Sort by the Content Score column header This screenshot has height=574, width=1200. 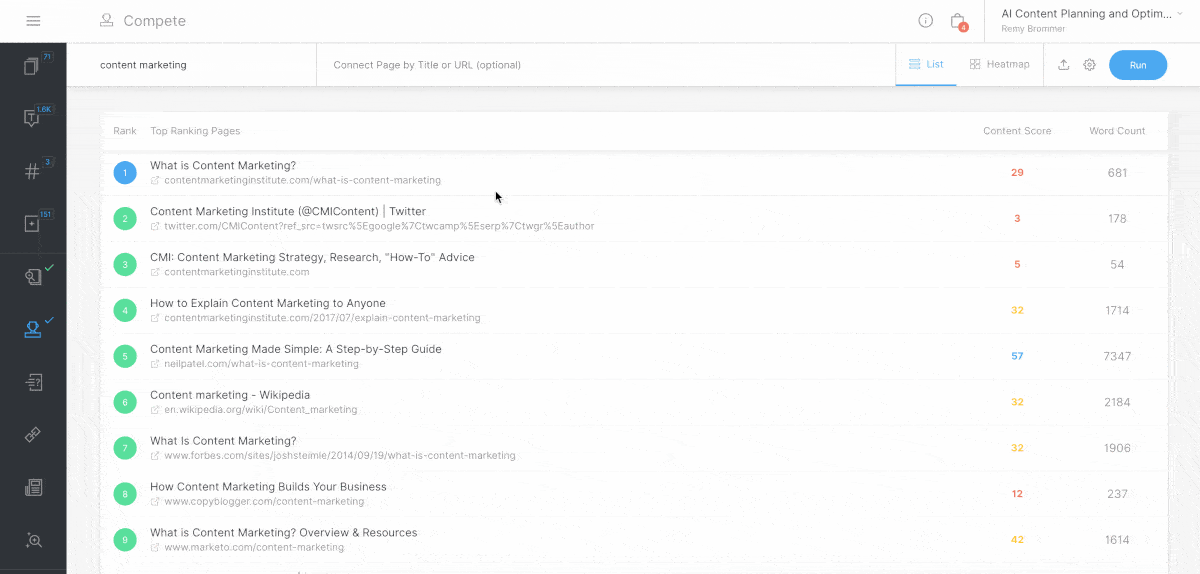[x=1017, y=131]
